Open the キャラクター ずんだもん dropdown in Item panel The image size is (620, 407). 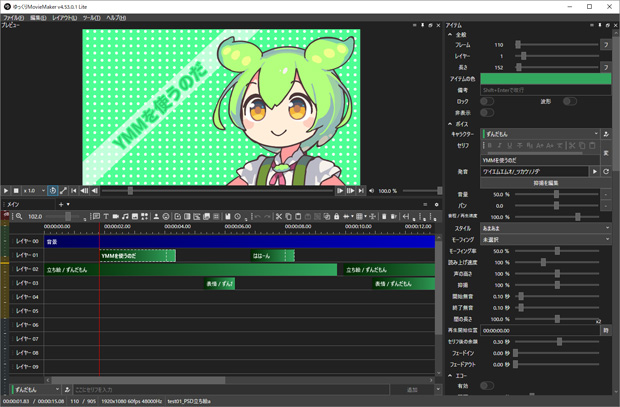tap(540, 134)
